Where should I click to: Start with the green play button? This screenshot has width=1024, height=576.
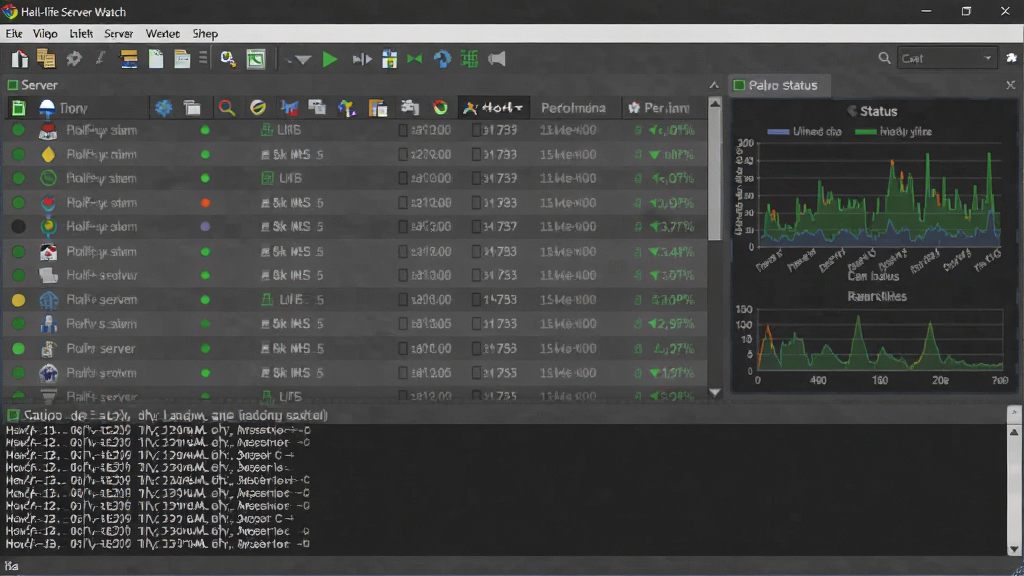click(330, 59)
